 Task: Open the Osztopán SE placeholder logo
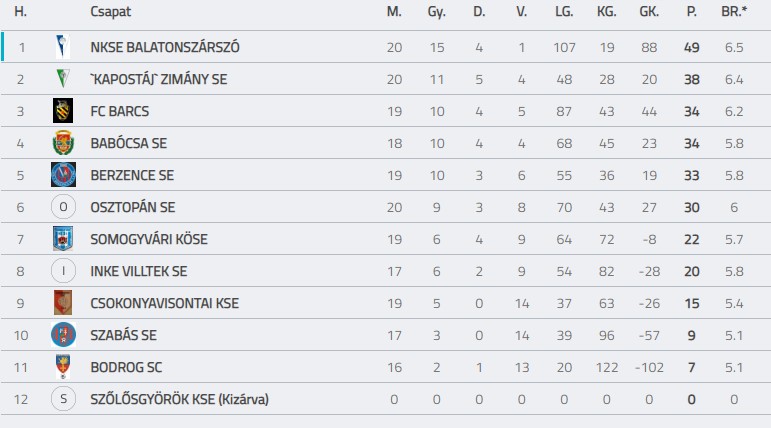click(x=63, y=207)
